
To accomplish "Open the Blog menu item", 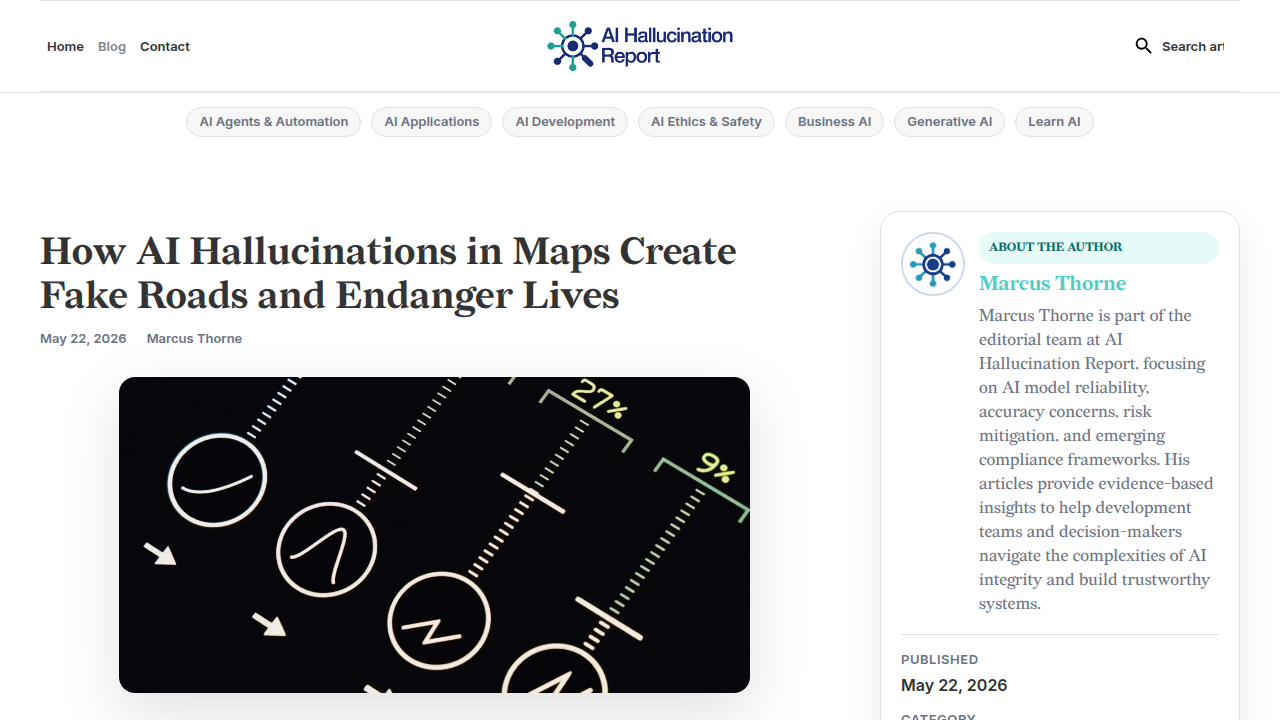I will coord(112,47).
